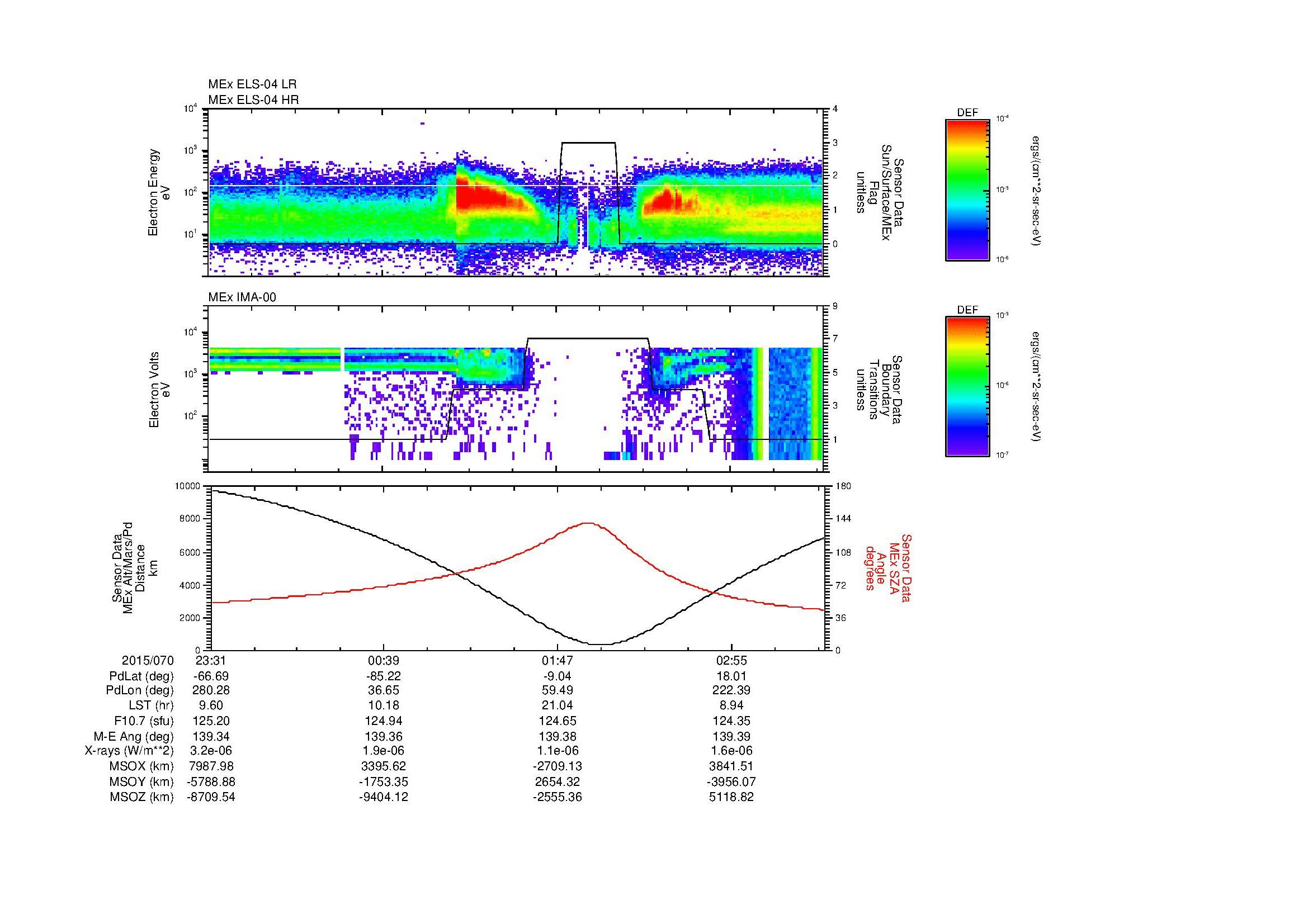Click X-rays value 1.1e-06

[557, 751]
